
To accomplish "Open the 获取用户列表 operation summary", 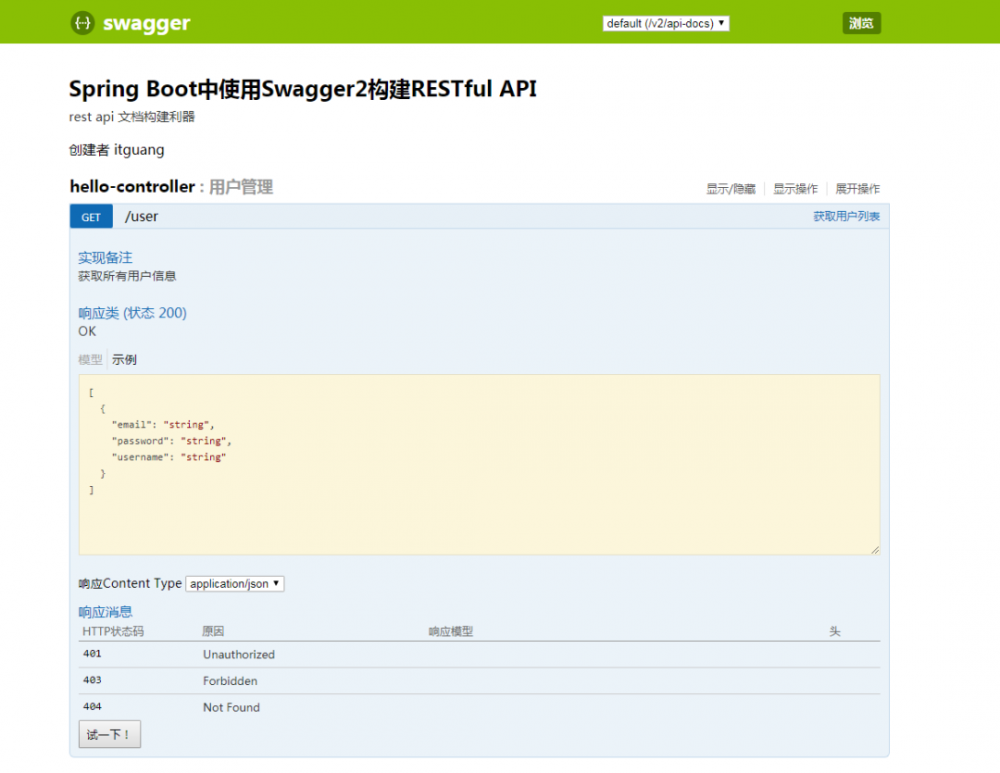I will click(x=845, y=216).
